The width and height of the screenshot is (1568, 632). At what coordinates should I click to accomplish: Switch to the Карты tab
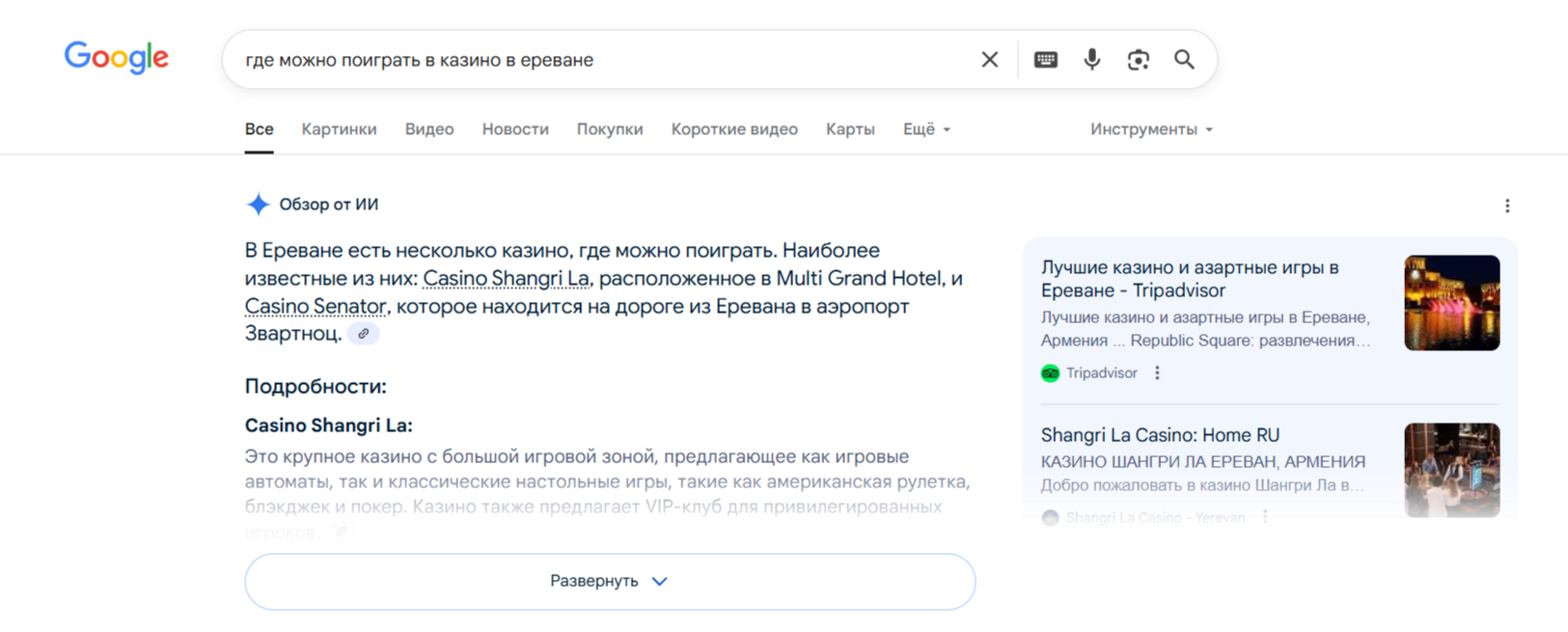850,129
